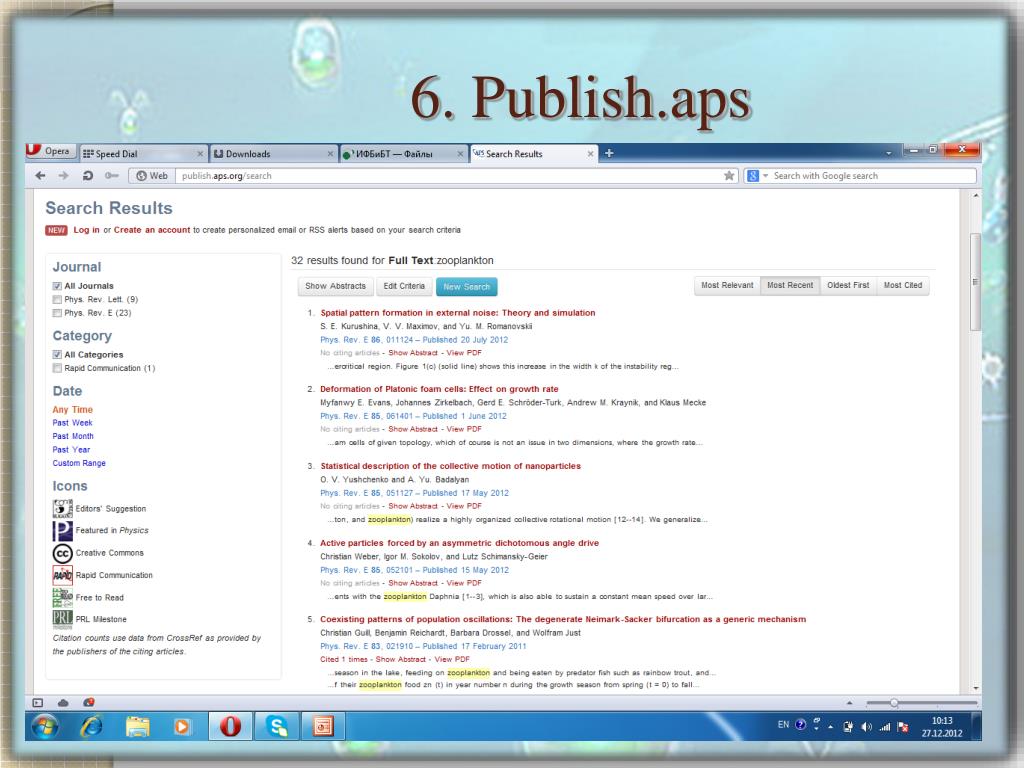The height and width of the screenshot is (768, 1024).
Task: Open the Custom Range date filter
Action: tap(79, 463)
